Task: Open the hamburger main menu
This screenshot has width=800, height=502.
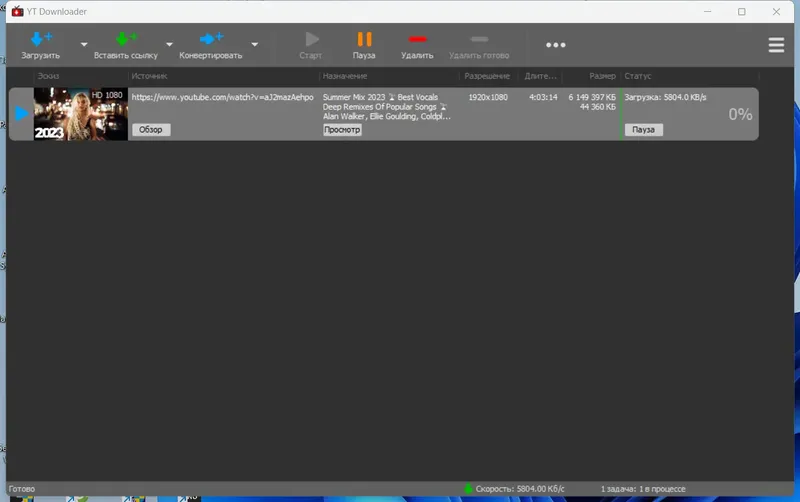Action: (776, 45)
